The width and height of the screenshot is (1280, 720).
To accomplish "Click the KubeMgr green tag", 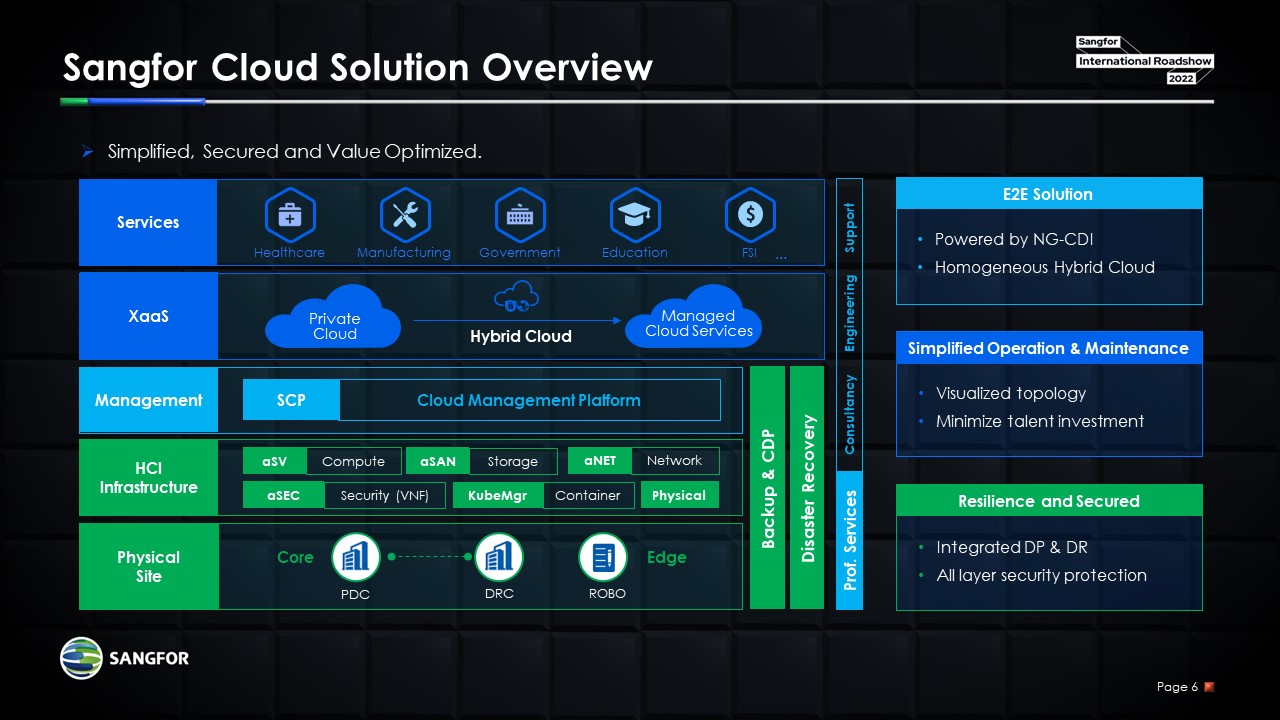I will (498, 495).
